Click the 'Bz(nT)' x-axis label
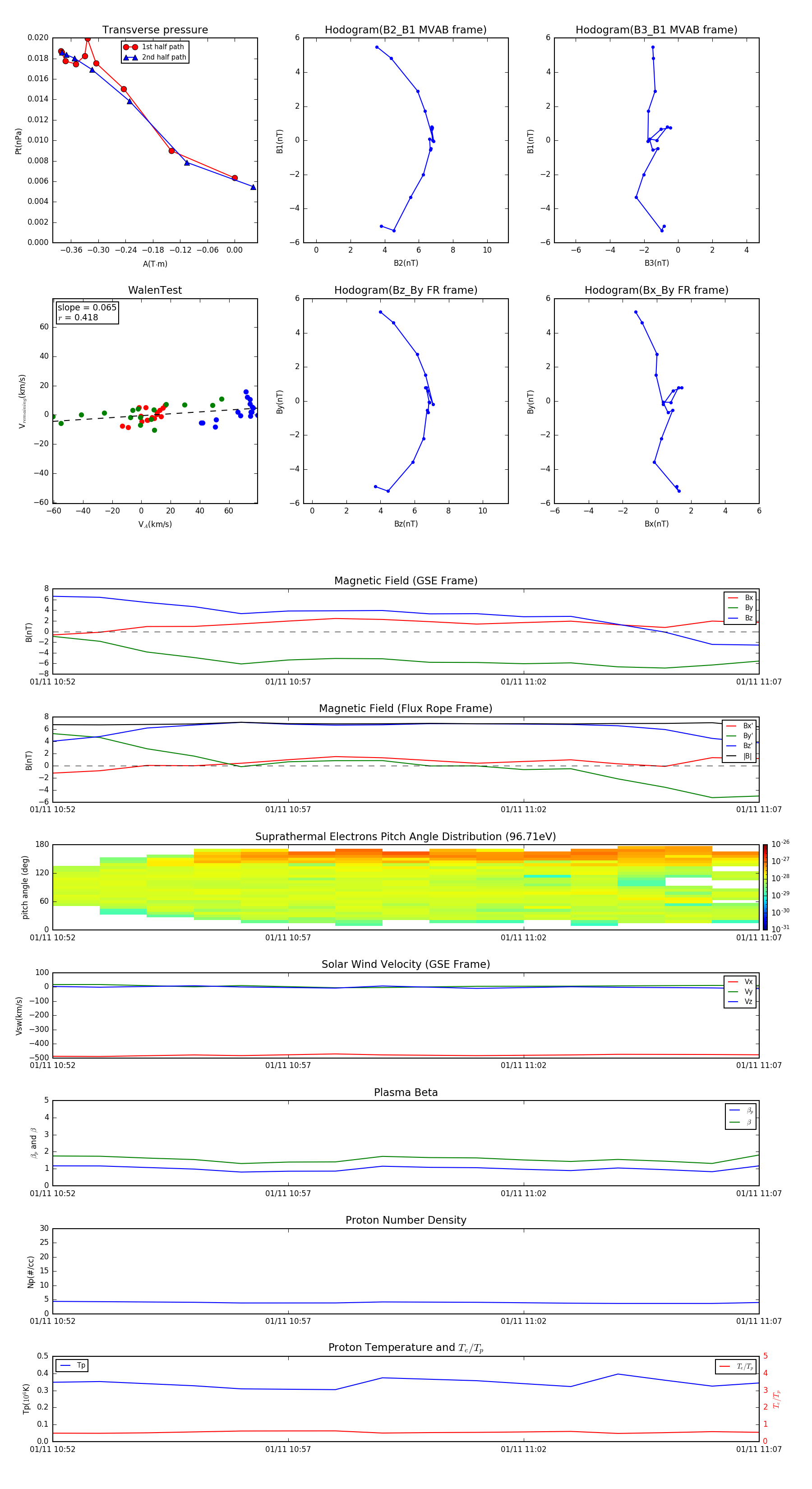Image resolution: width=812 pixels, height=1489 pixels. click(x=406, y=524)
